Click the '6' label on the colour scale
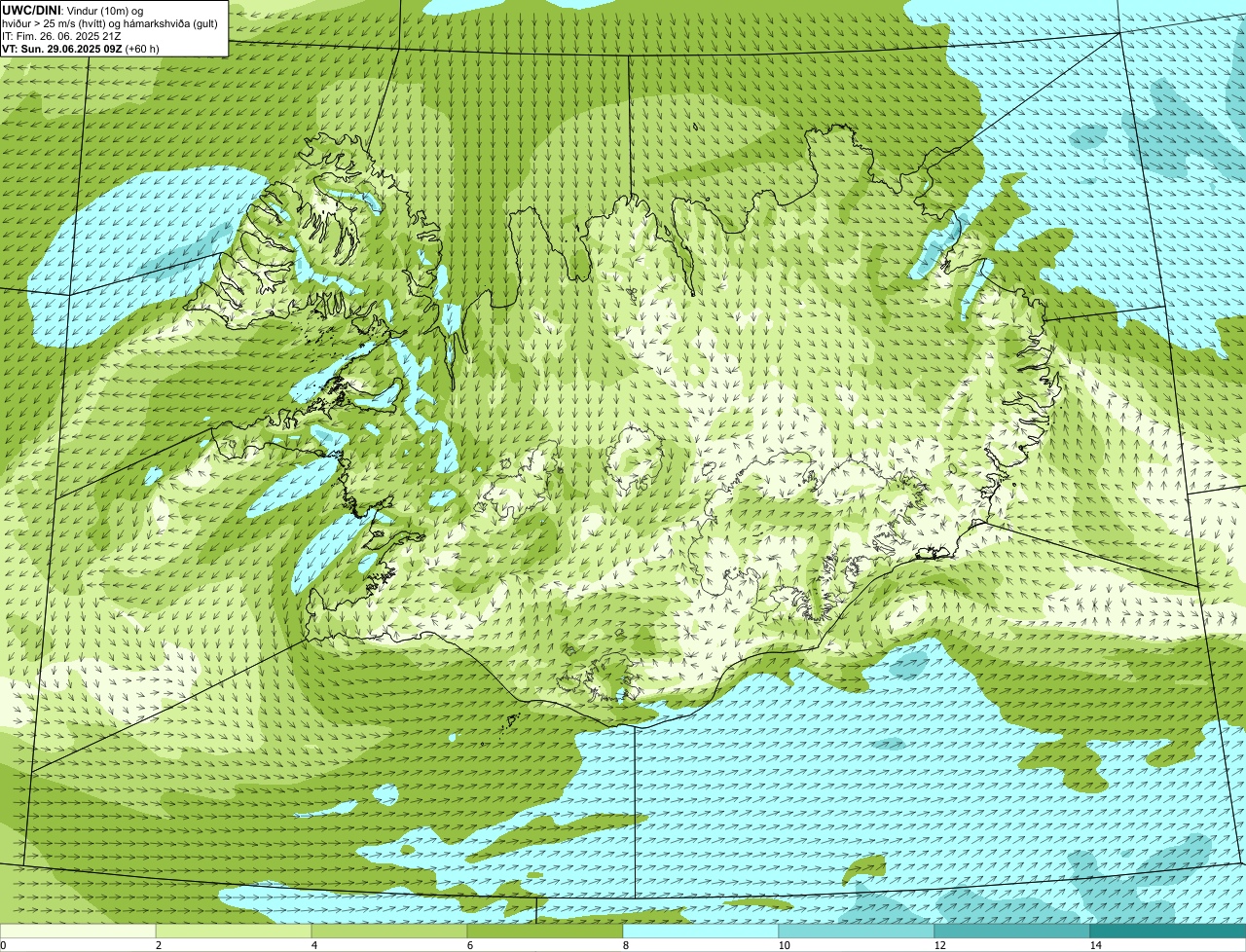 coord(469,945)
